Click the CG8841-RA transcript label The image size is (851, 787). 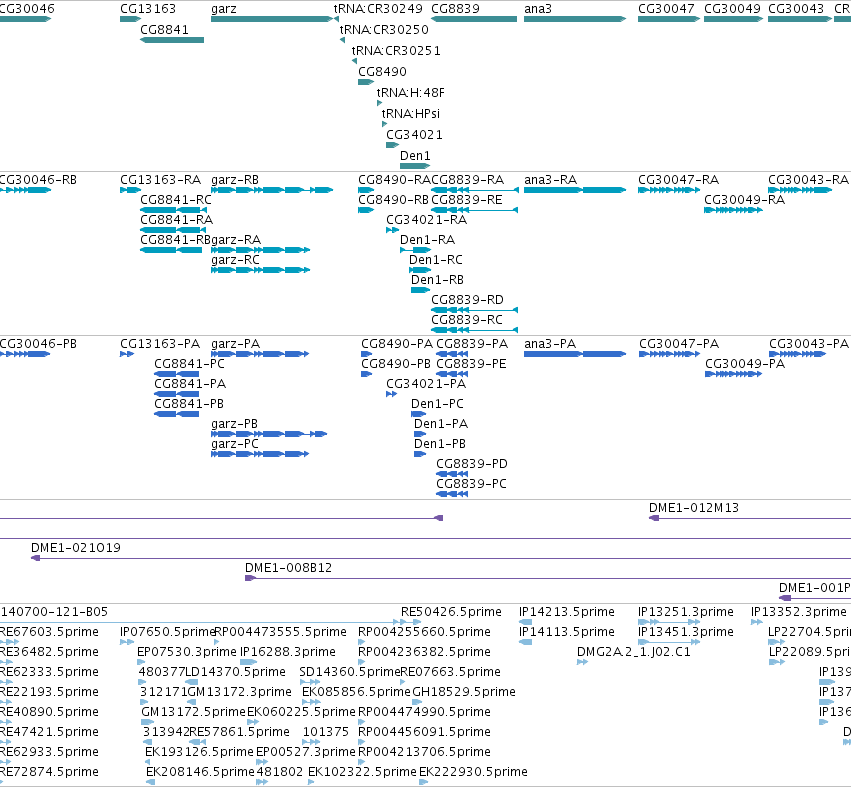[x=176, y=220]
